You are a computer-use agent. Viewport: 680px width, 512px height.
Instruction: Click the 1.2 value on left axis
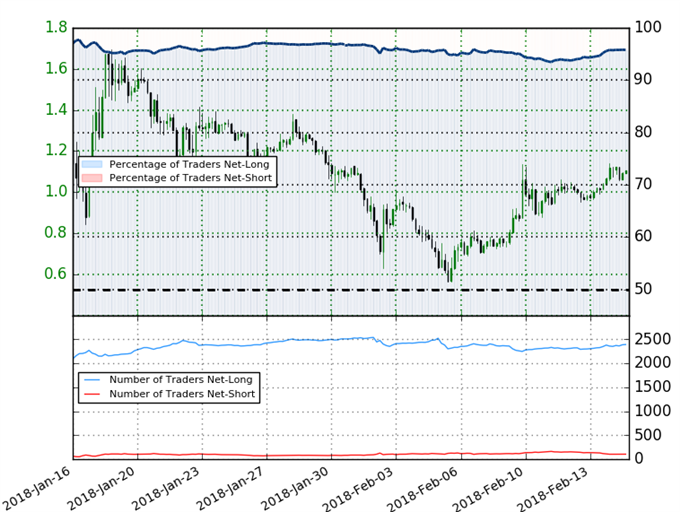pyautogui.click(x=56, y=150)
